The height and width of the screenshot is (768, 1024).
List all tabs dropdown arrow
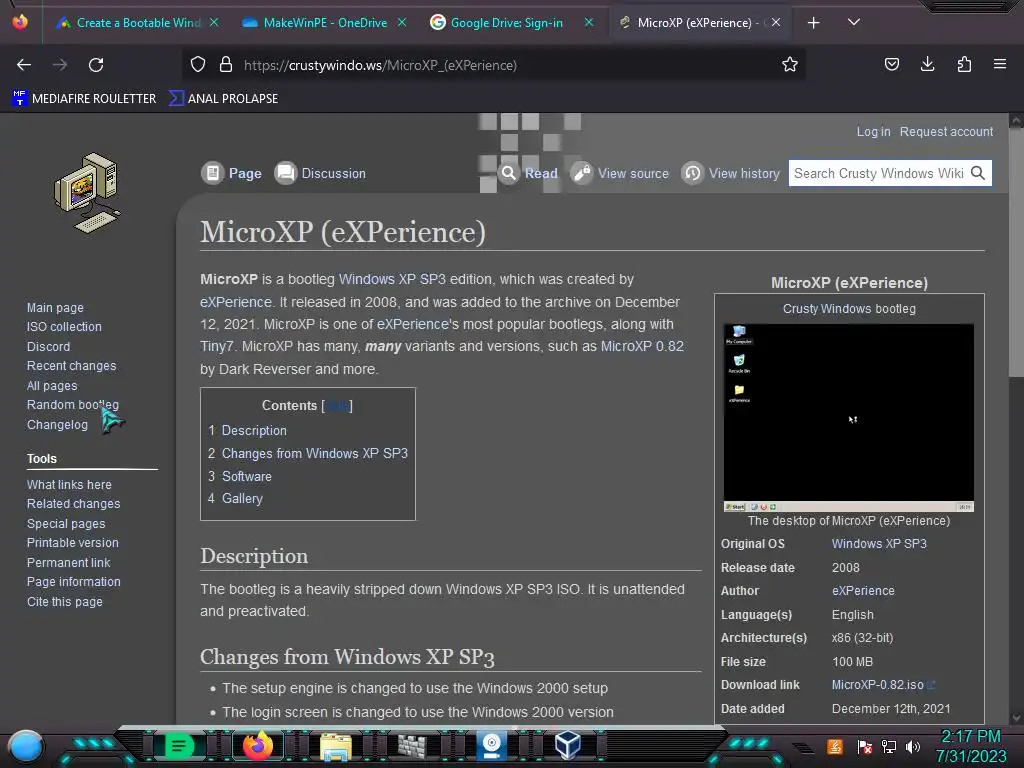coord(854,22)
